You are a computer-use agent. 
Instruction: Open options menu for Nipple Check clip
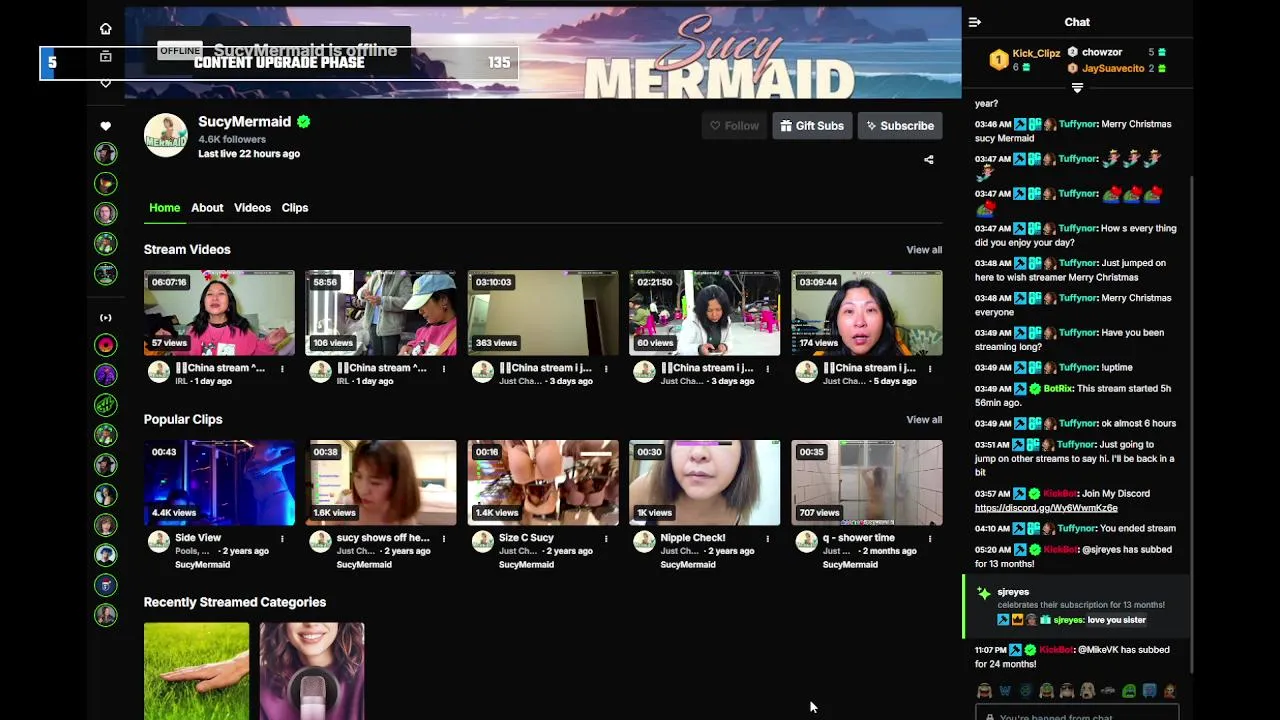click(x=768, y=539)
